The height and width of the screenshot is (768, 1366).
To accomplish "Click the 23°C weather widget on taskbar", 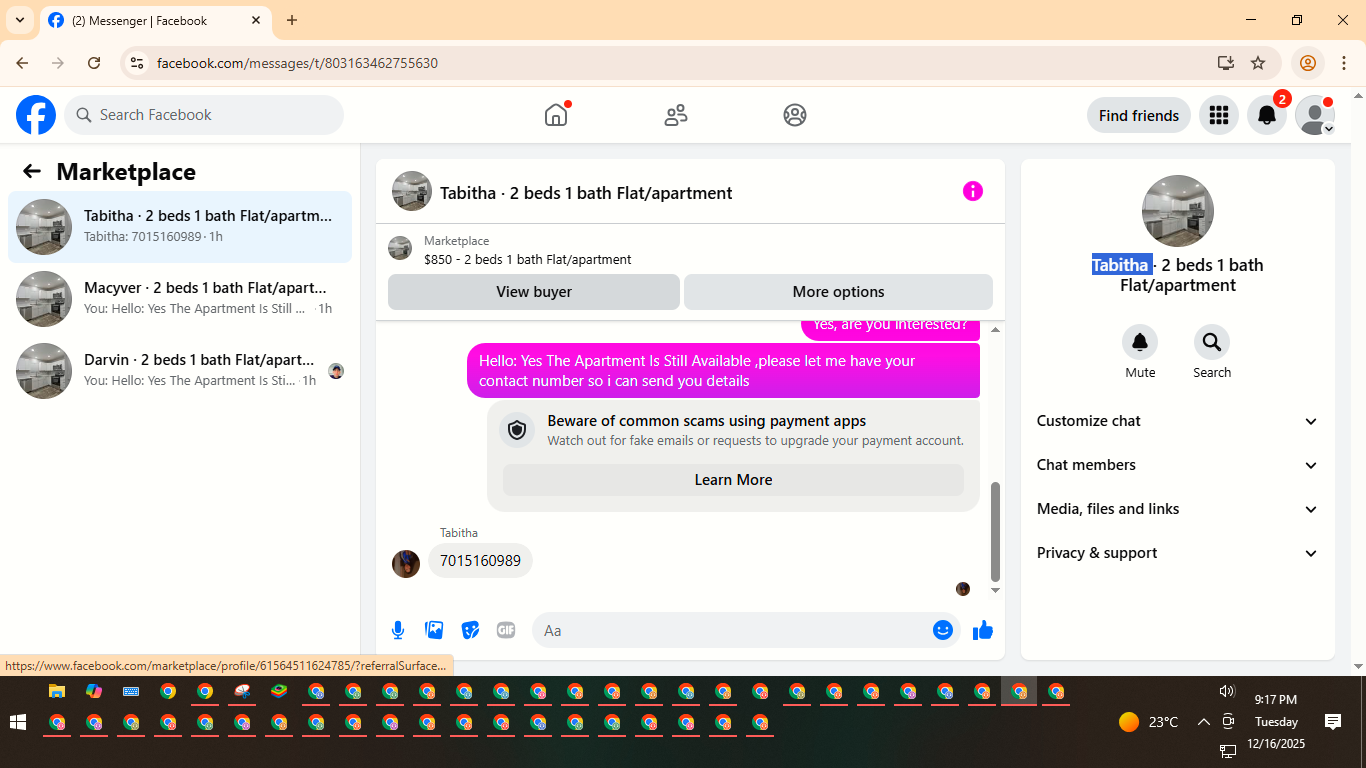I will (x=1149, y=722).
